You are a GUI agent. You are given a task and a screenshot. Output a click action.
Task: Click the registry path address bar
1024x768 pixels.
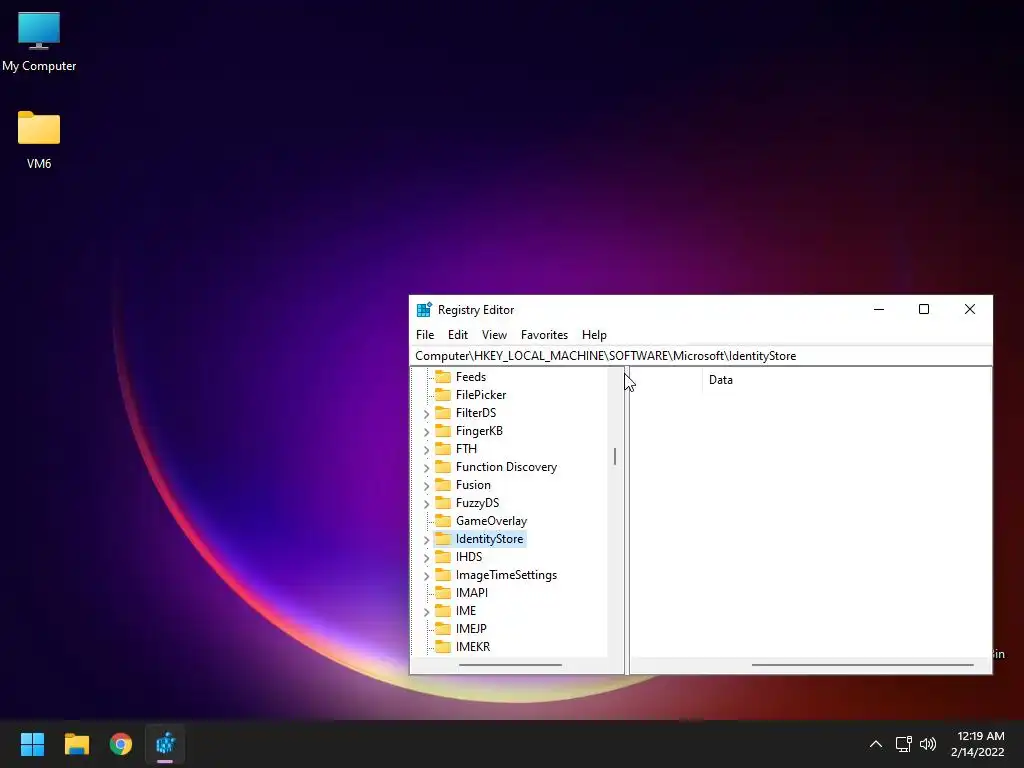coord(701,356)
